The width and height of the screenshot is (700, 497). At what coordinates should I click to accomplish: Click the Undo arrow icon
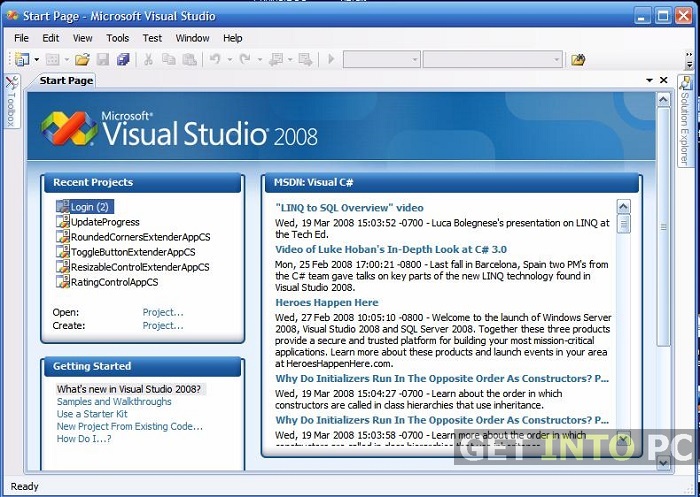coord(215,58)
